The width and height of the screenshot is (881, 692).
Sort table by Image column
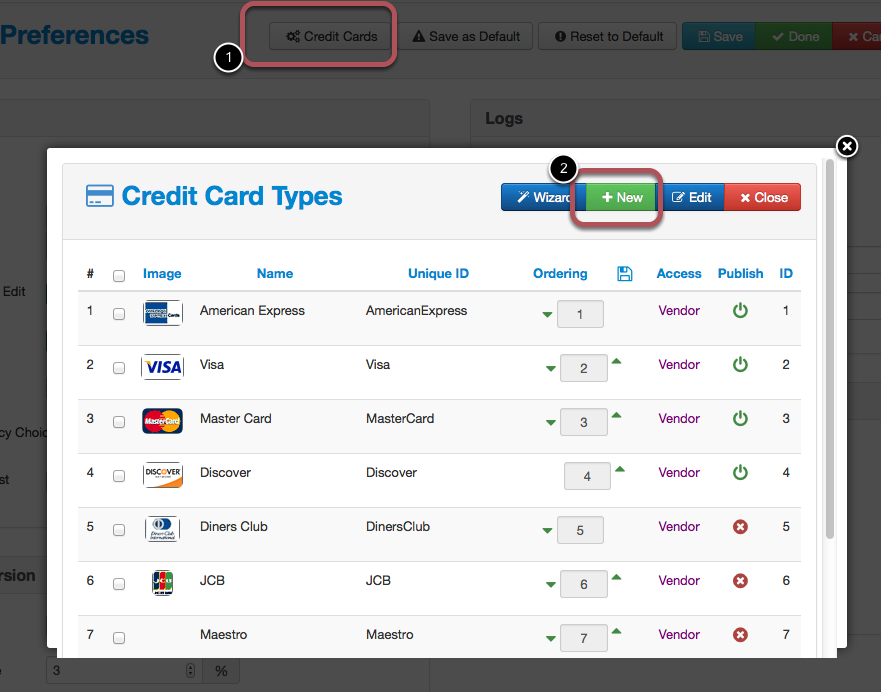pos(162,274)
